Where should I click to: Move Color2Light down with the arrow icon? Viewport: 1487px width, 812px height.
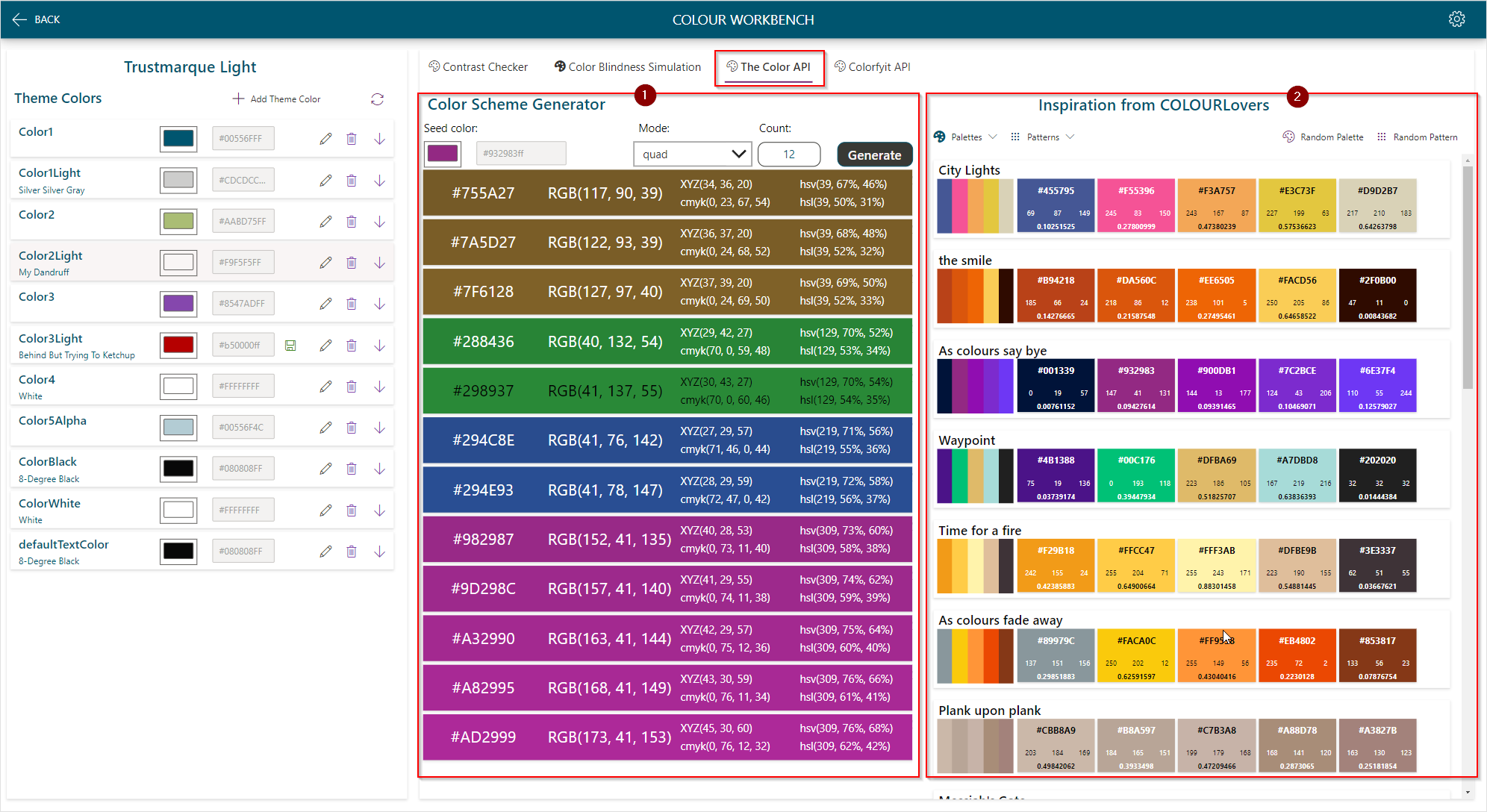[x=379, y=263]
